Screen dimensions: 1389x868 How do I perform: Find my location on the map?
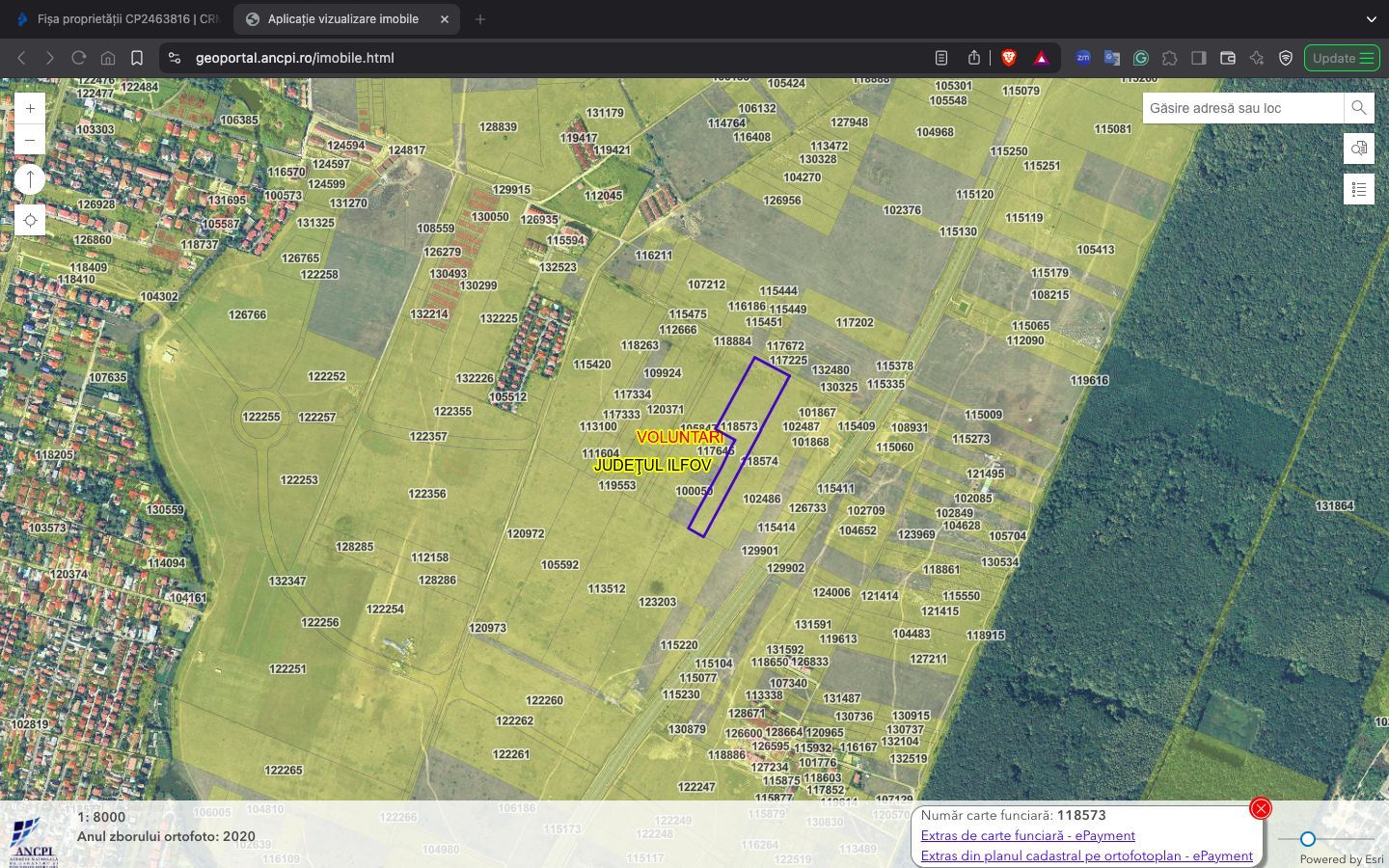[30, 220]
